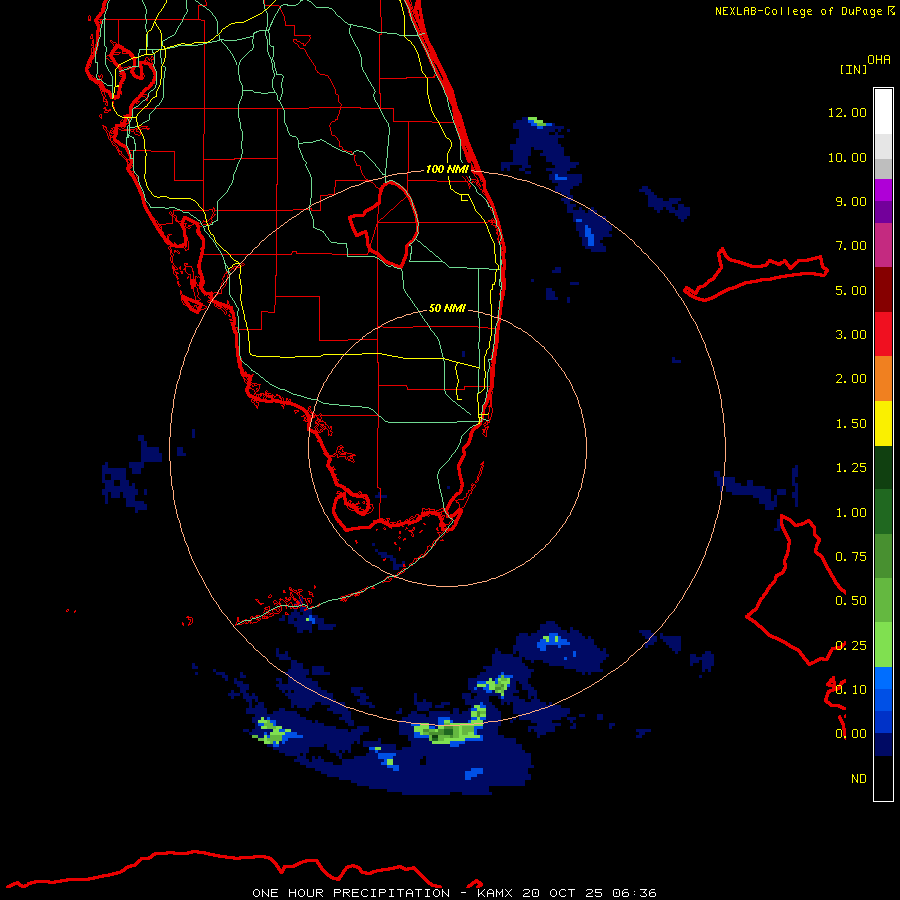The height and width of the screenshot is (900, 900).
Task: Click the ONE HOUR PRECIPITATION KAMX caption
Action: (x=454, y=893)
